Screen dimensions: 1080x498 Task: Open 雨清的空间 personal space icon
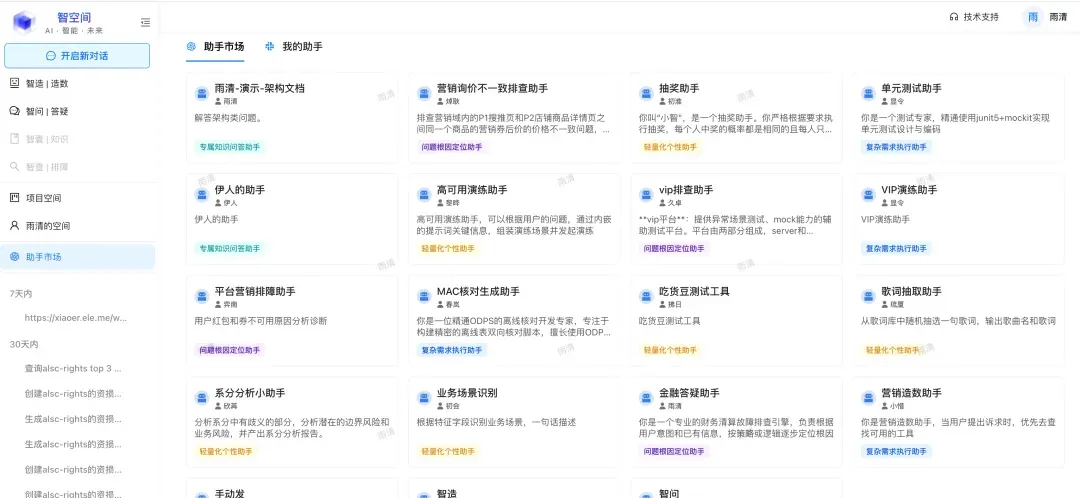(15, 225)
